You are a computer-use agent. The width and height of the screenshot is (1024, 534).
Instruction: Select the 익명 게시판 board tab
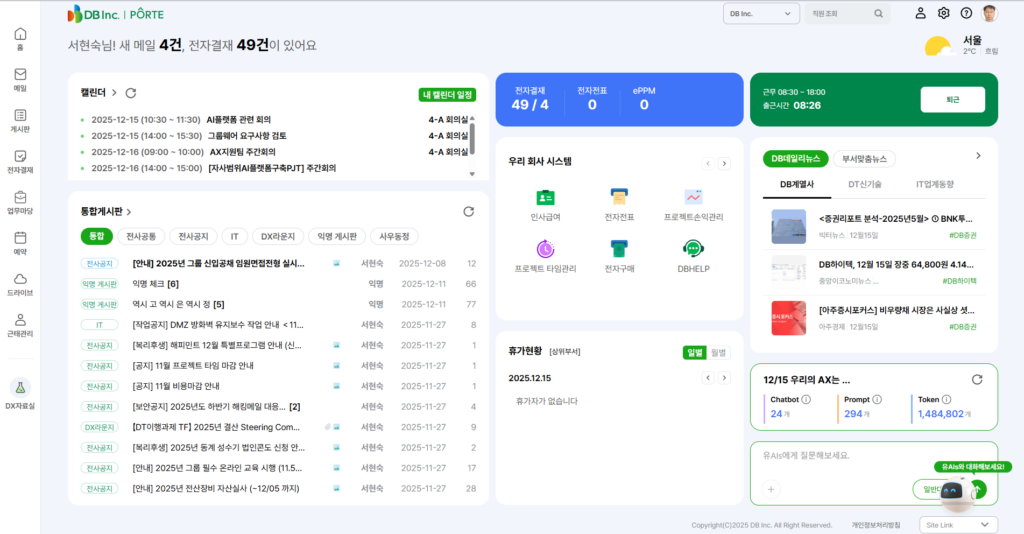coord(336,236)
